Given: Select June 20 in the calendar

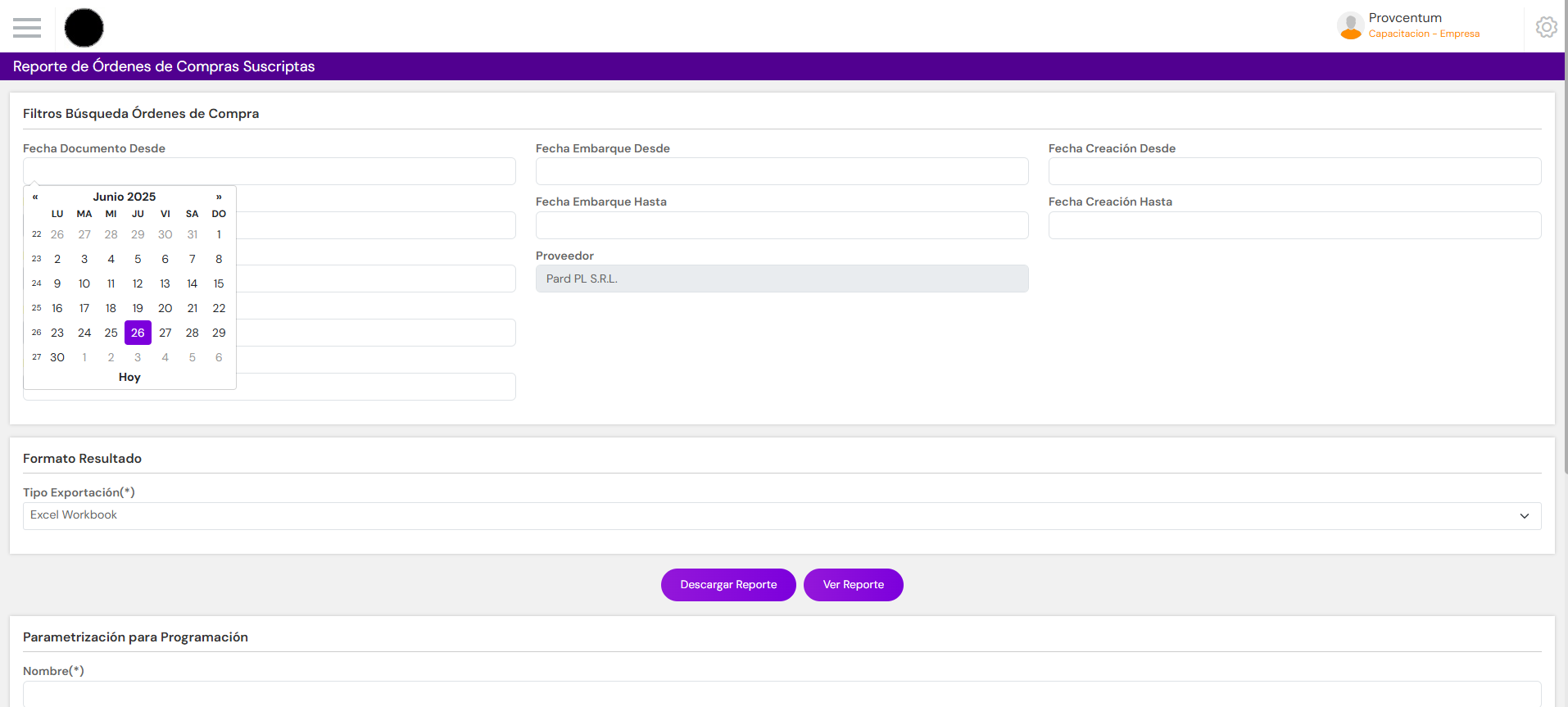Looking at the screenshot, I should point(165,308).
